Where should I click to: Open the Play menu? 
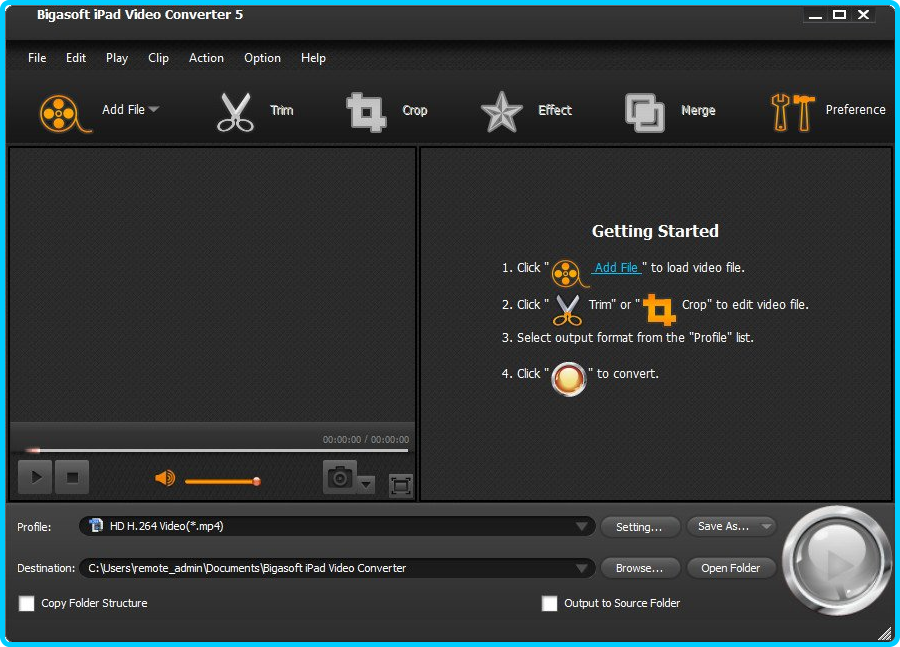coord(117,58)
